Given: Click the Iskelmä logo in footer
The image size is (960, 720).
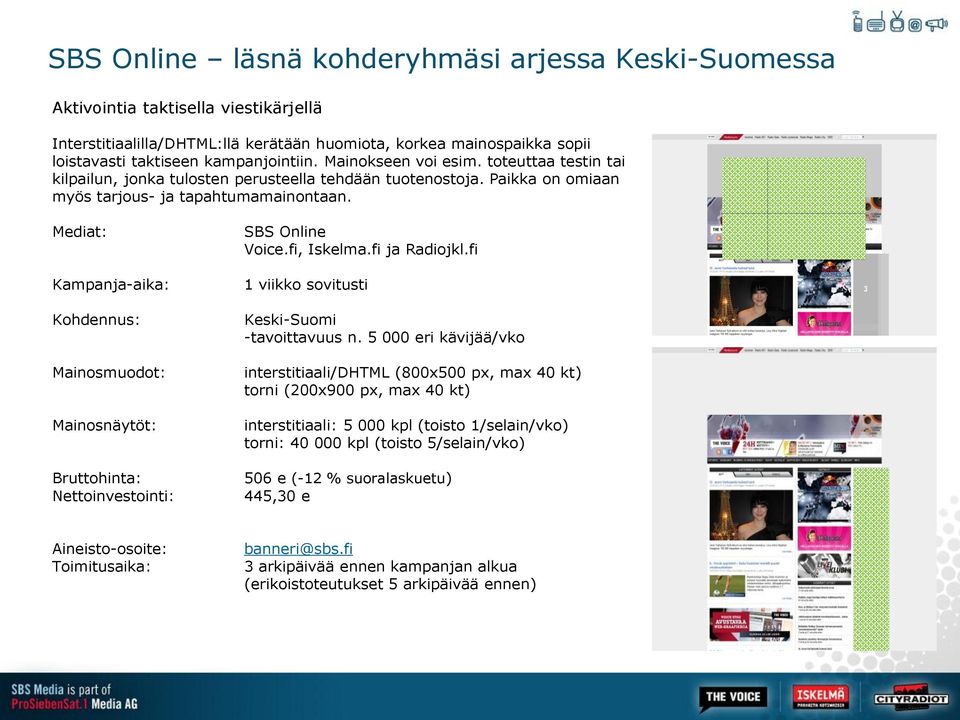Looking at the screenshot, I should point(820,696).
